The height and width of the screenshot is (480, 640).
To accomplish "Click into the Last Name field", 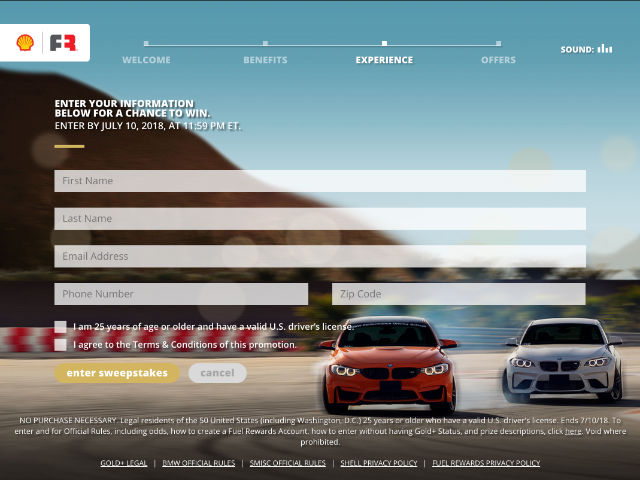I will (x=320, y=219).
